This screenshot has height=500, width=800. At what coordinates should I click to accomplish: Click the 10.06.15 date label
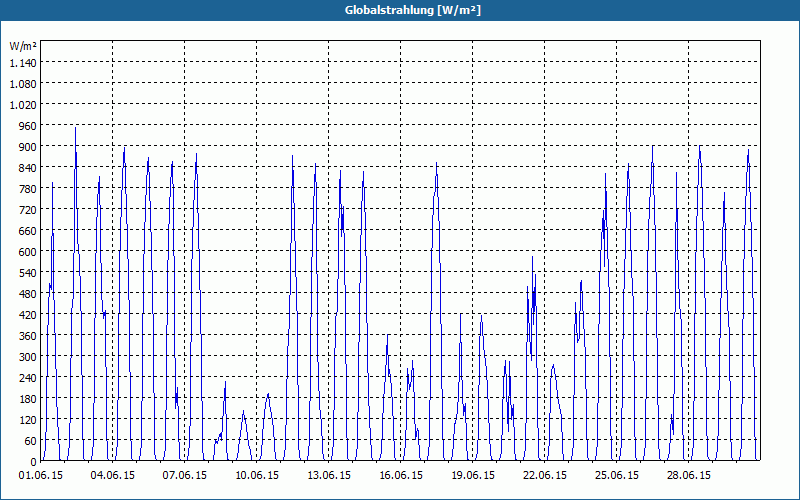[257, 476]
